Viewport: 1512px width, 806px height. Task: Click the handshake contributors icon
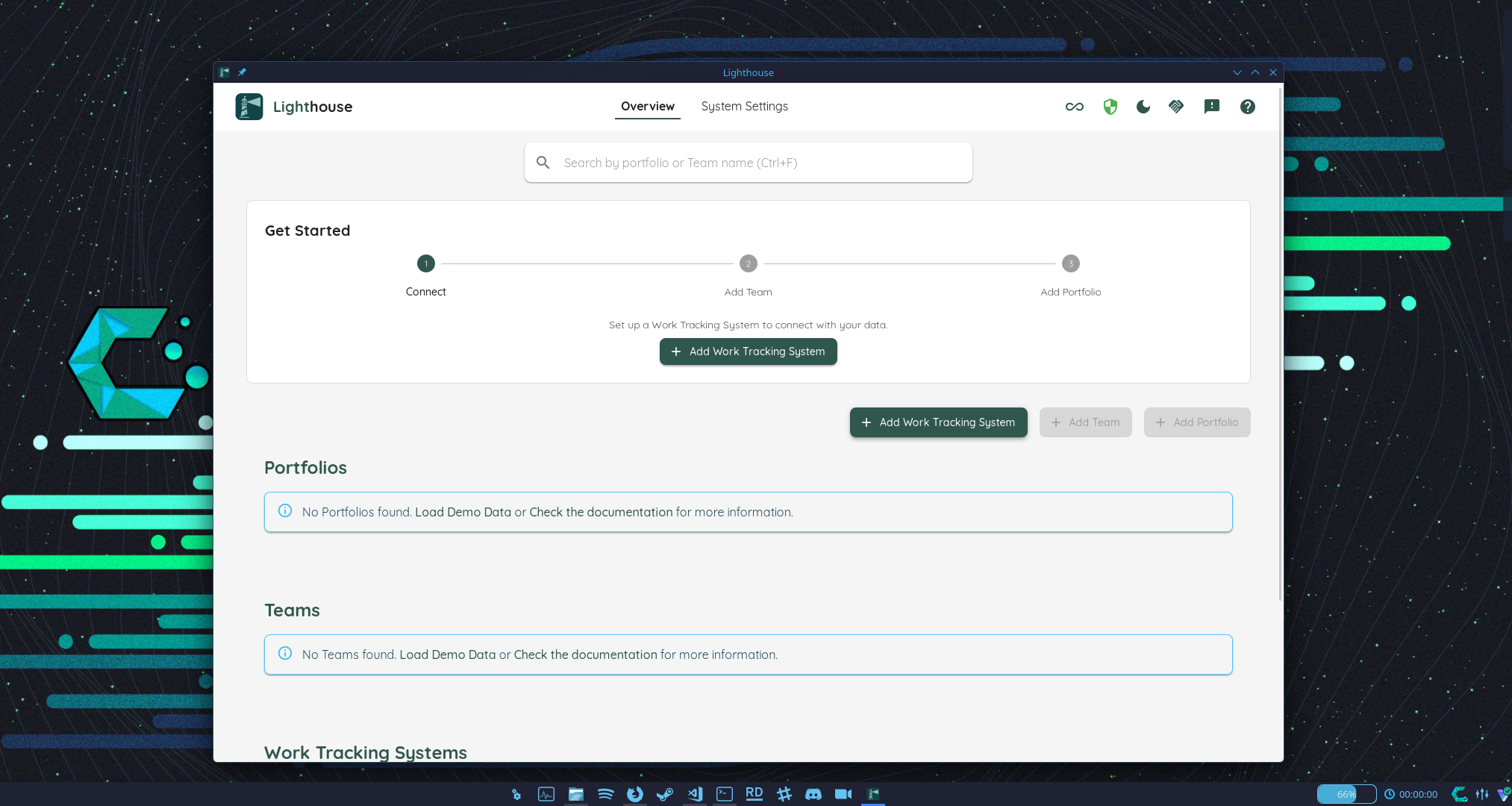pyautogui.click(x=1175, y=107)
